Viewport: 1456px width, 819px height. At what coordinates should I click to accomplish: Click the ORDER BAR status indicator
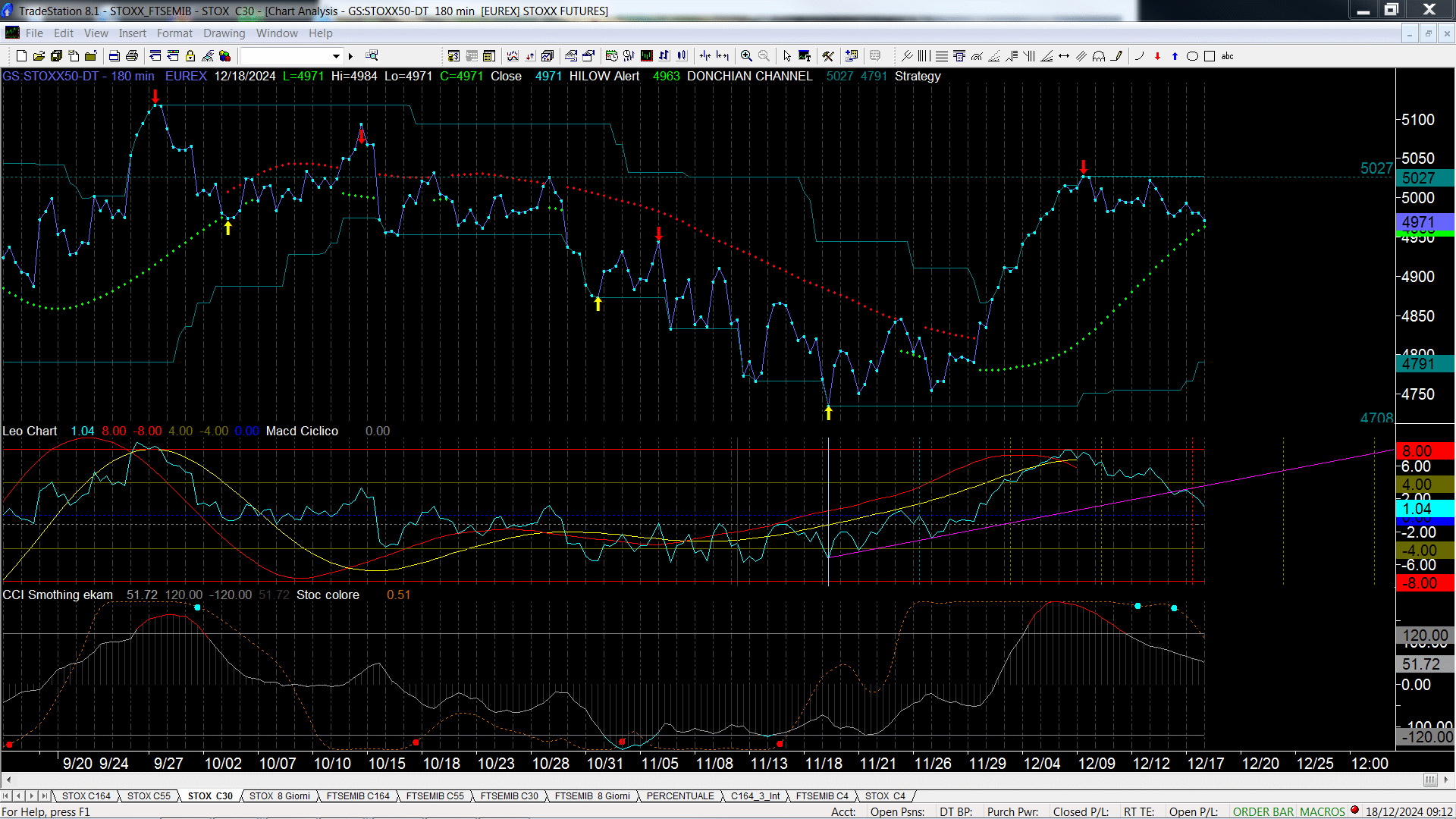click(x=1263, y=812)
